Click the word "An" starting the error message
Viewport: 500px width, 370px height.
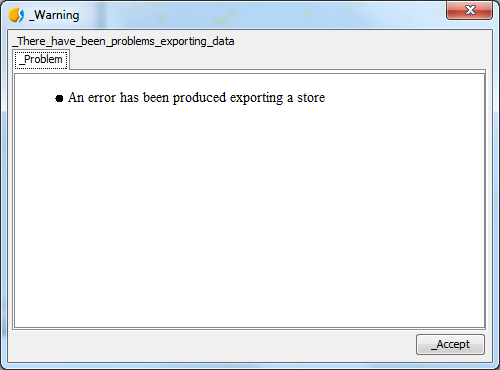76,97
